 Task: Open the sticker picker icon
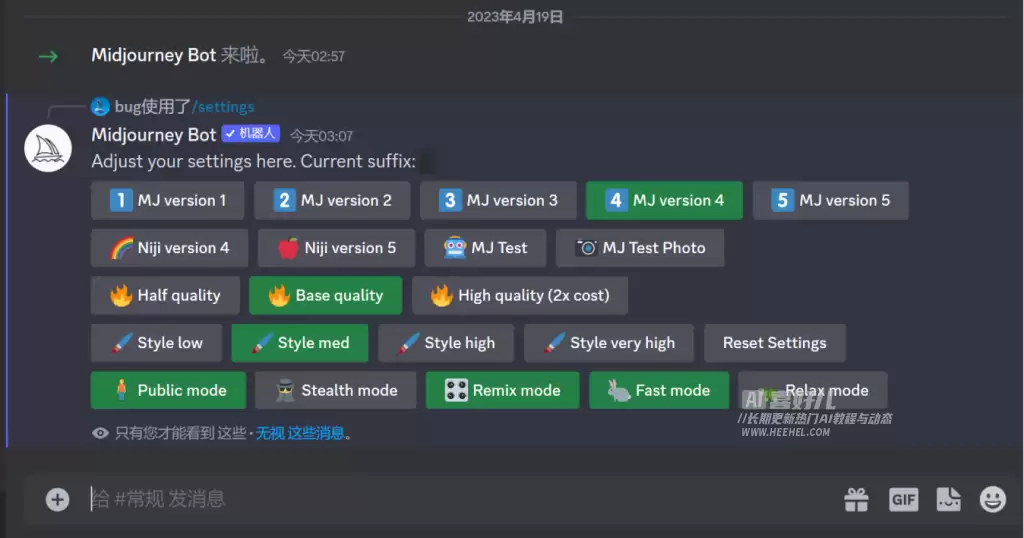[x=948, y=500]
